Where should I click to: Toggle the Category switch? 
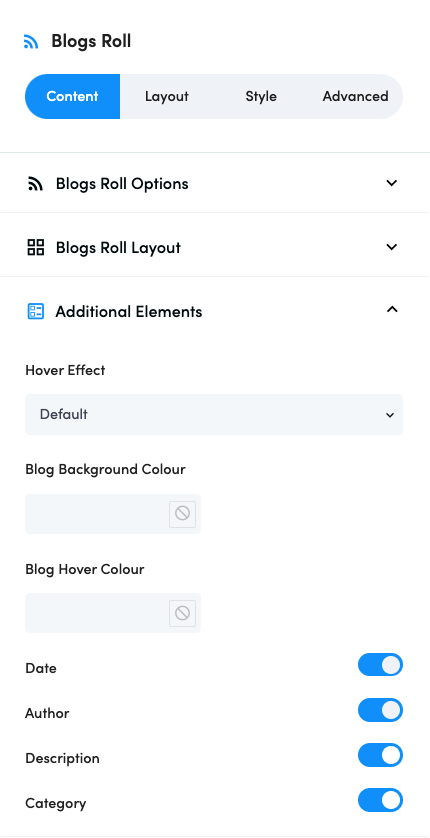[x=380, y=800]
